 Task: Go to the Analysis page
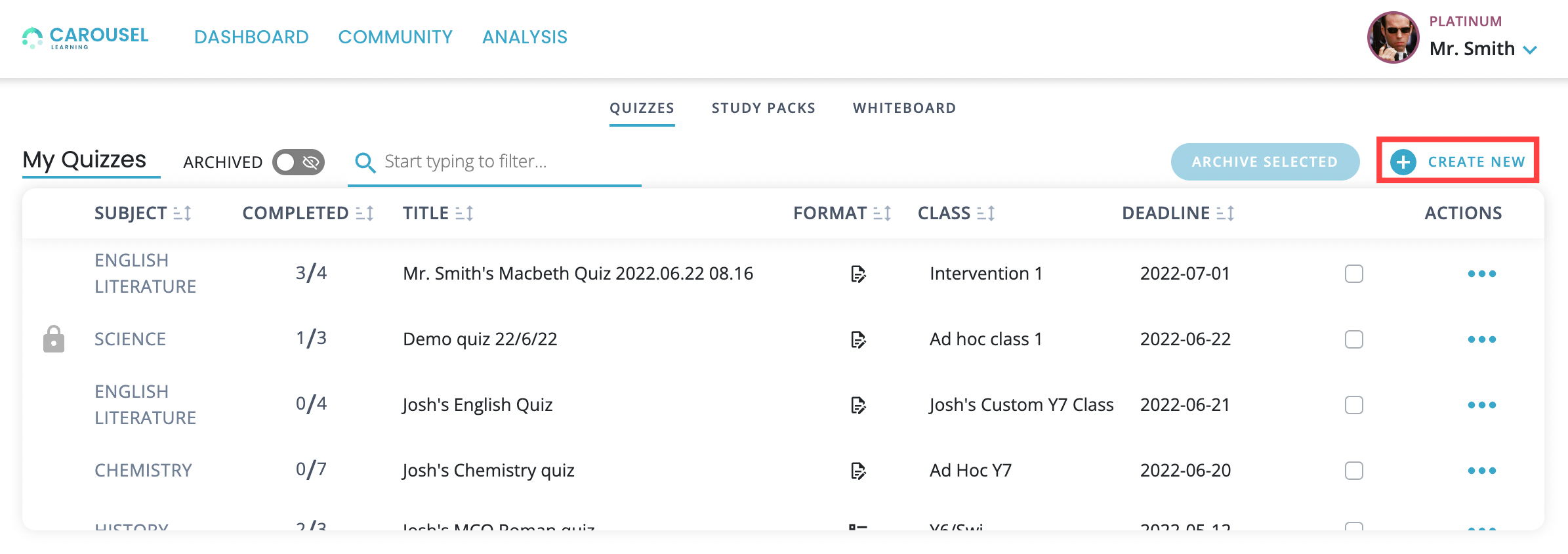524,37
